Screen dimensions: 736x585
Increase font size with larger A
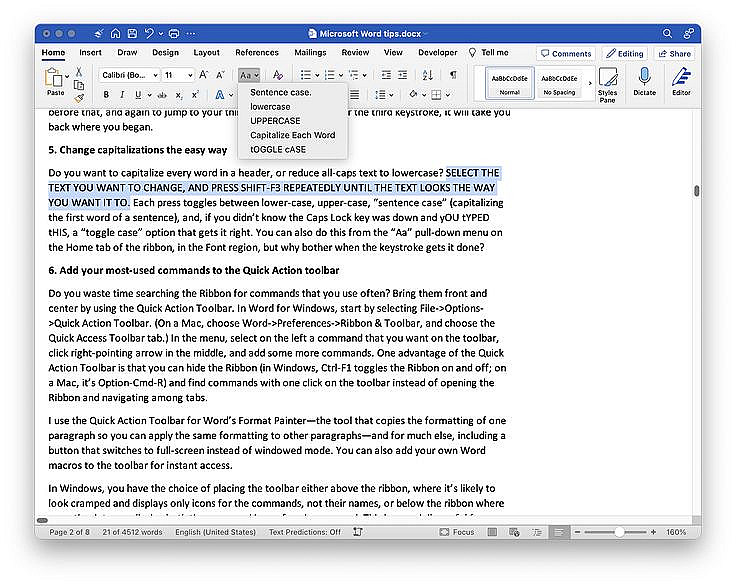[x=203, y=75]
